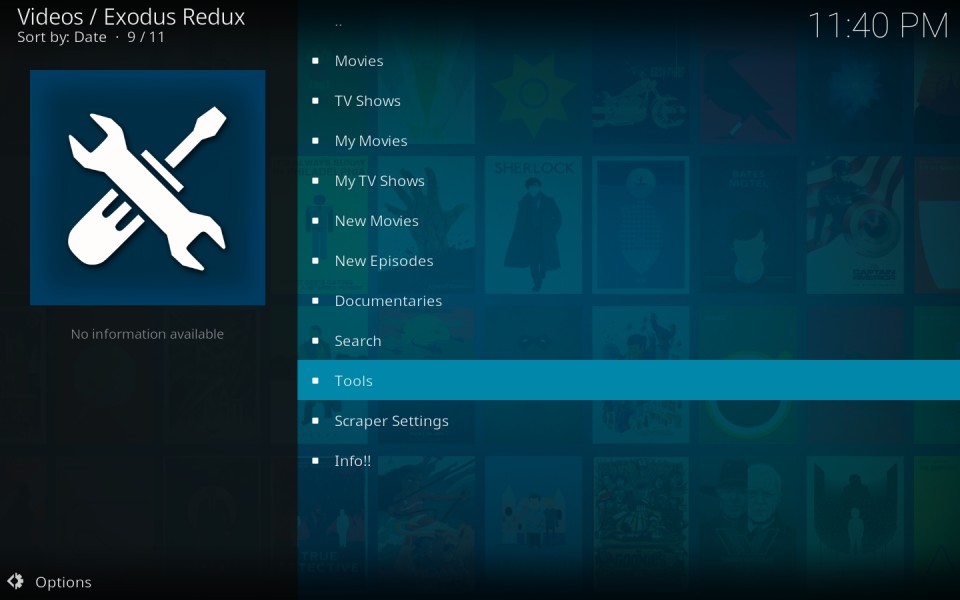Click the Options gear icon
Image resolution: width=960 pixels, height=600 pixels.
15,581
